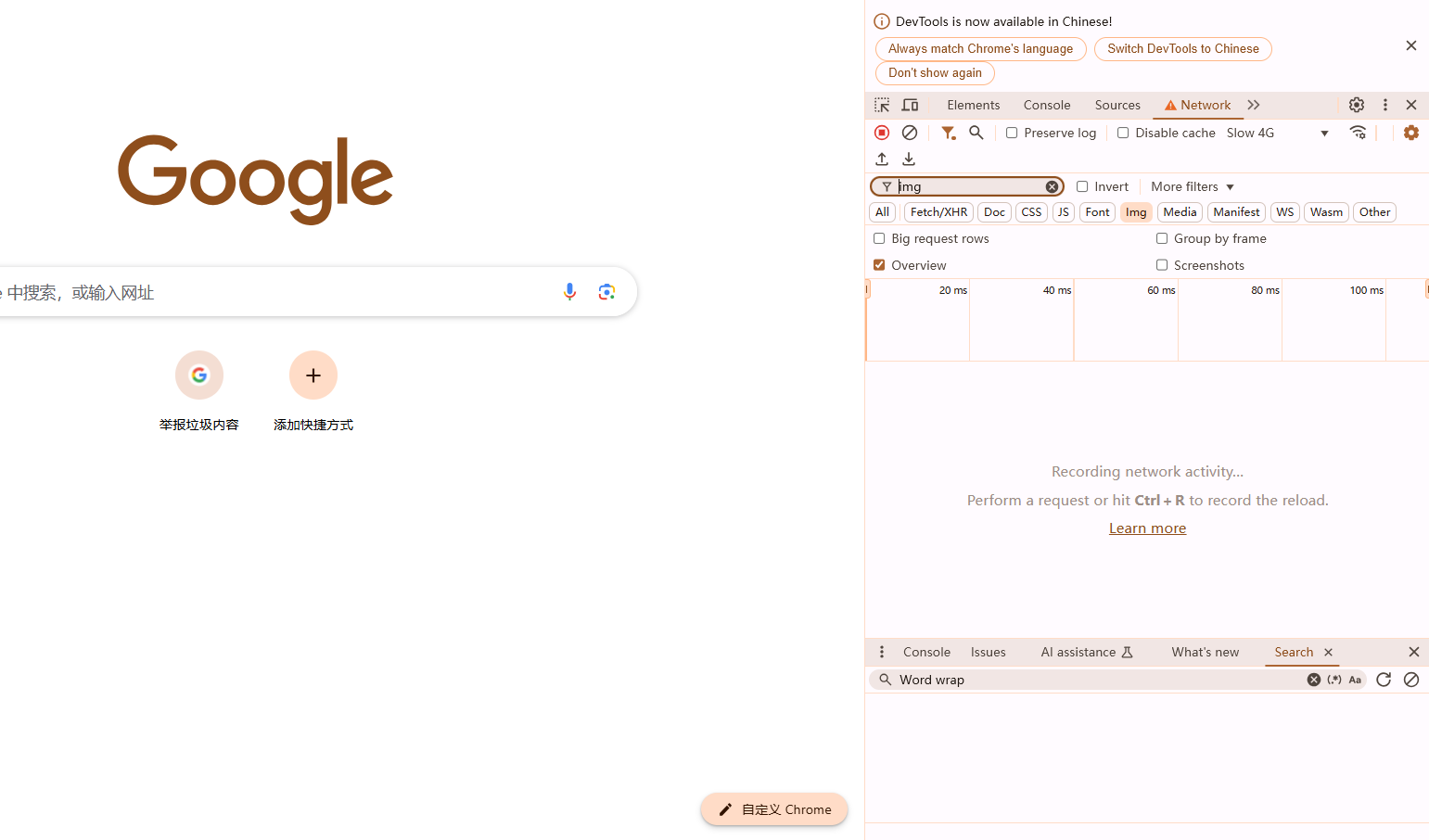
Task: Open the drawer Console tab
Action: (x=927, y=652)
